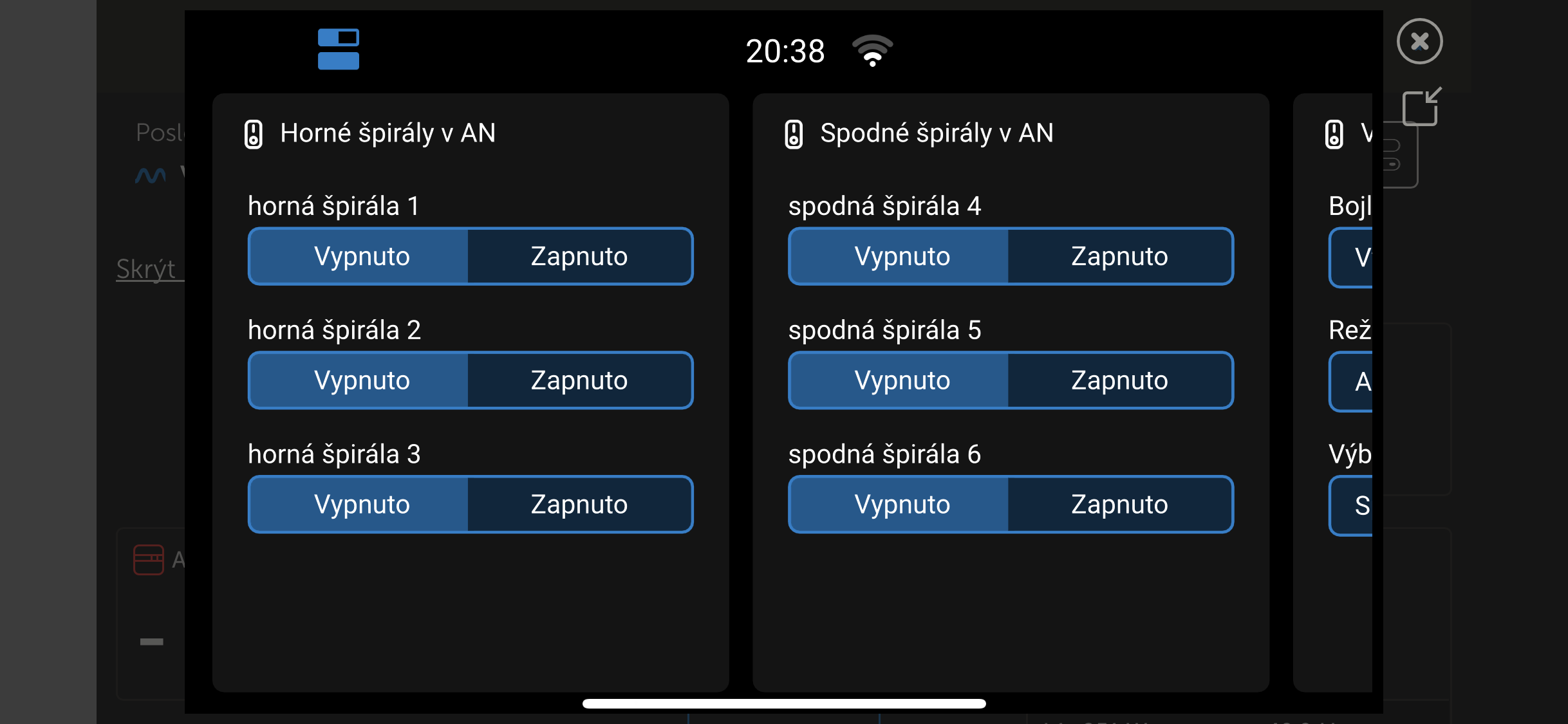The width and height of the screenshot is (1568, 724).
Task: Click the shrink window arrow icon
Action: tap(1421, 106)
